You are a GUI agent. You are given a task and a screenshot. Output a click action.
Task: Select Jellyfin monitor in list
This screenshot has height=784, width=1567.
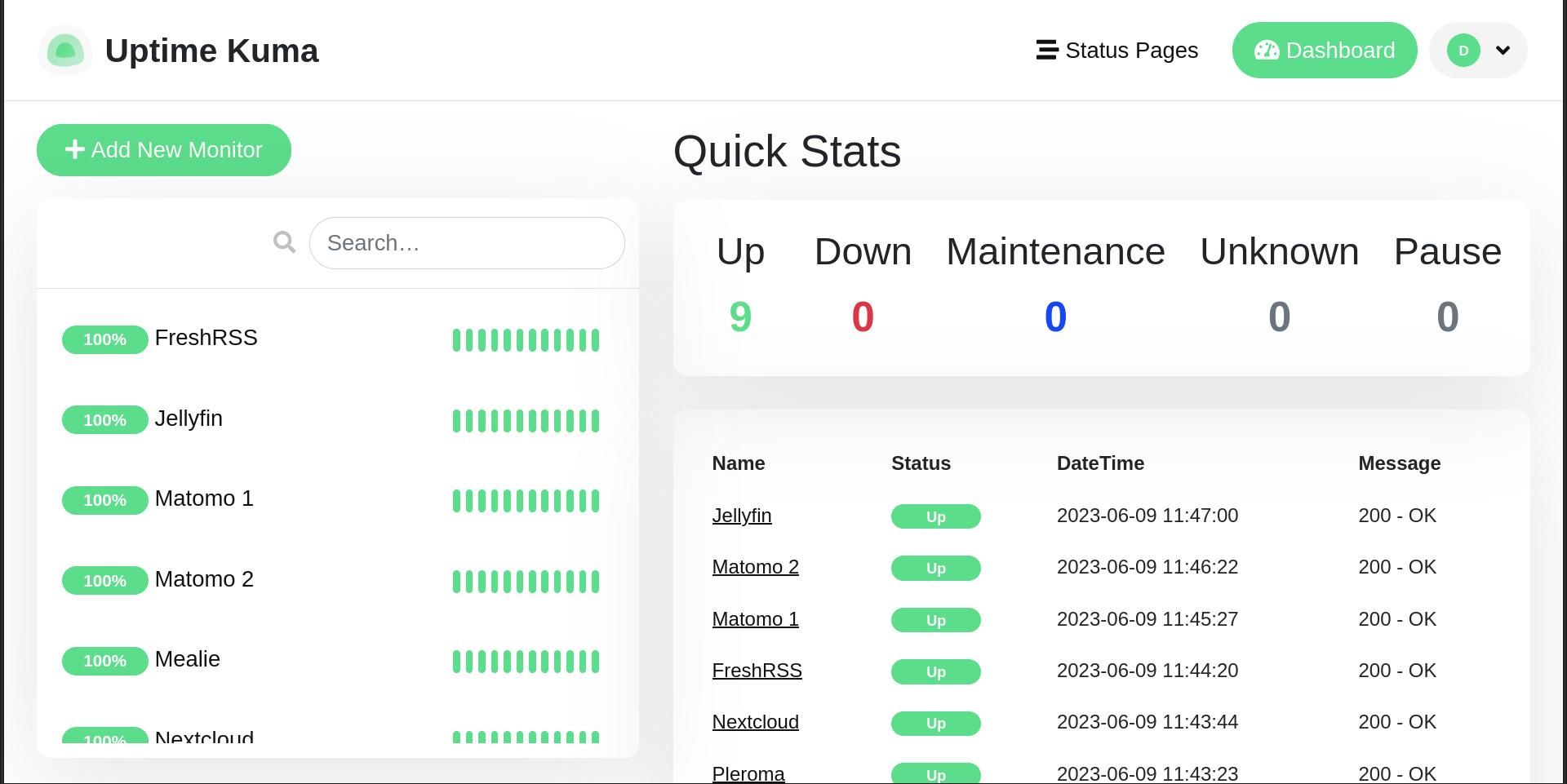tap(337, 419)
